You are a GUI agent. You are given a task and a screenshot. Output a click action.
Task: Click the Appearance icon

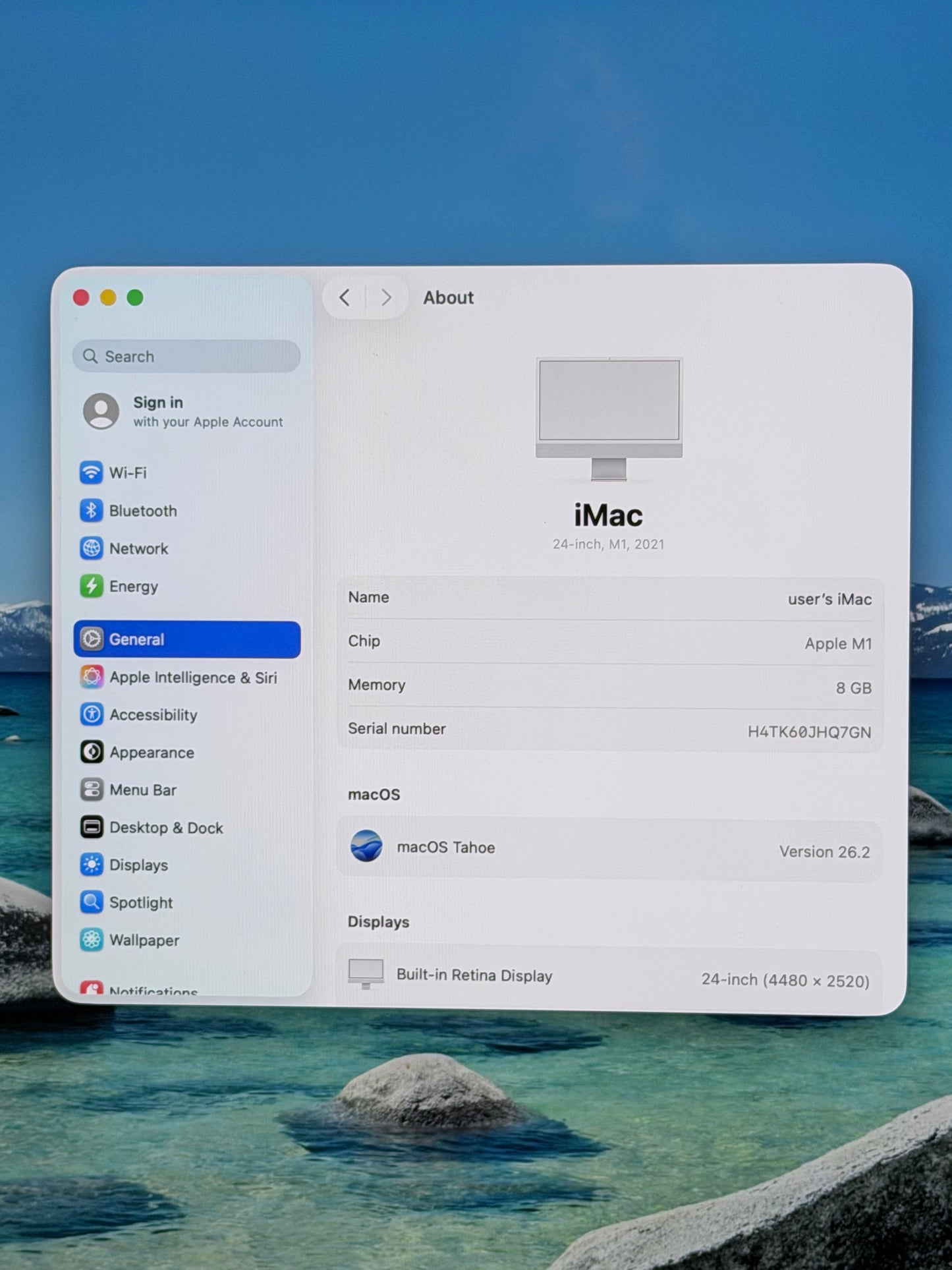[x=92, y=752]
